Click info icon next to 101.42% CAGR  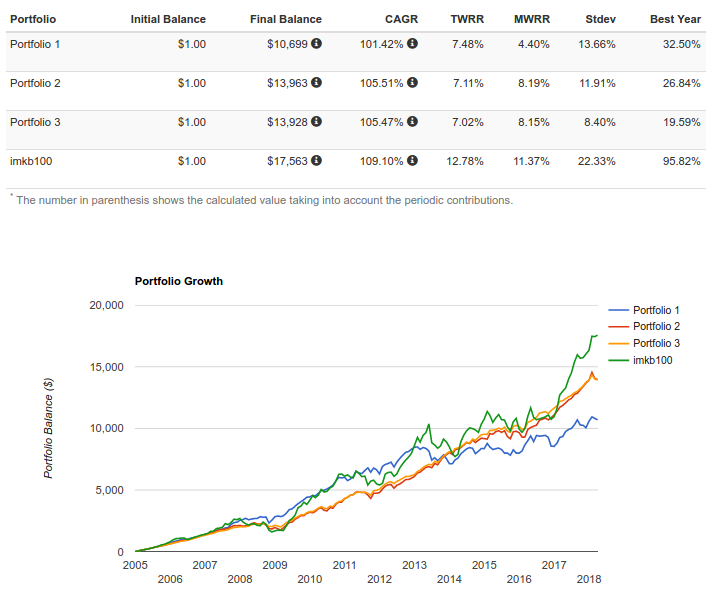(412, 44)
